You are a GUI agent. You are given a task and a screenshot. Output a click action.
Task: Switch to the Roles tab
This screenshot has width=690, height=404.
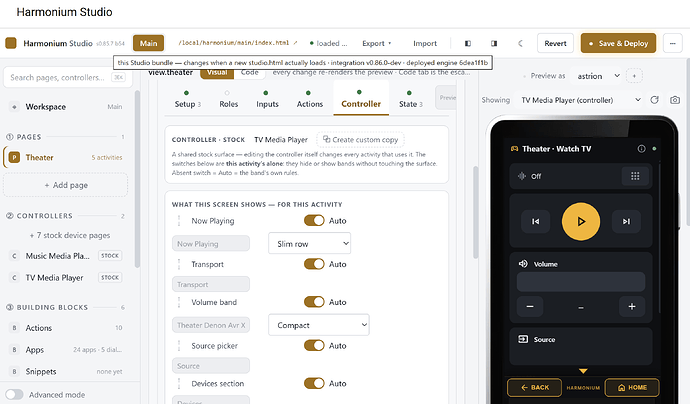coord(228,99)
